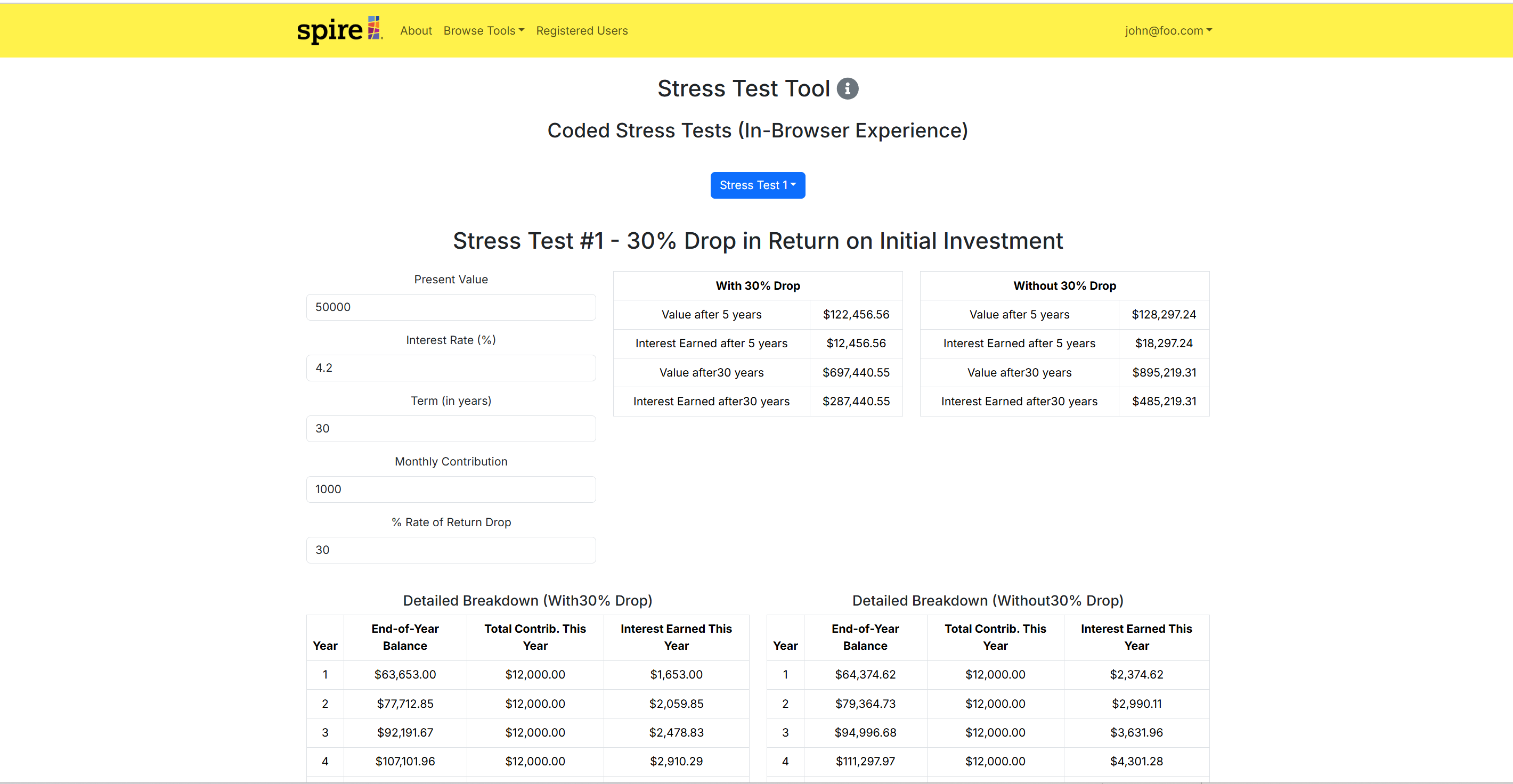Focus the % Rate of Return Drop input
Viewport: 1513px width, 784px height.
point(451,550)
